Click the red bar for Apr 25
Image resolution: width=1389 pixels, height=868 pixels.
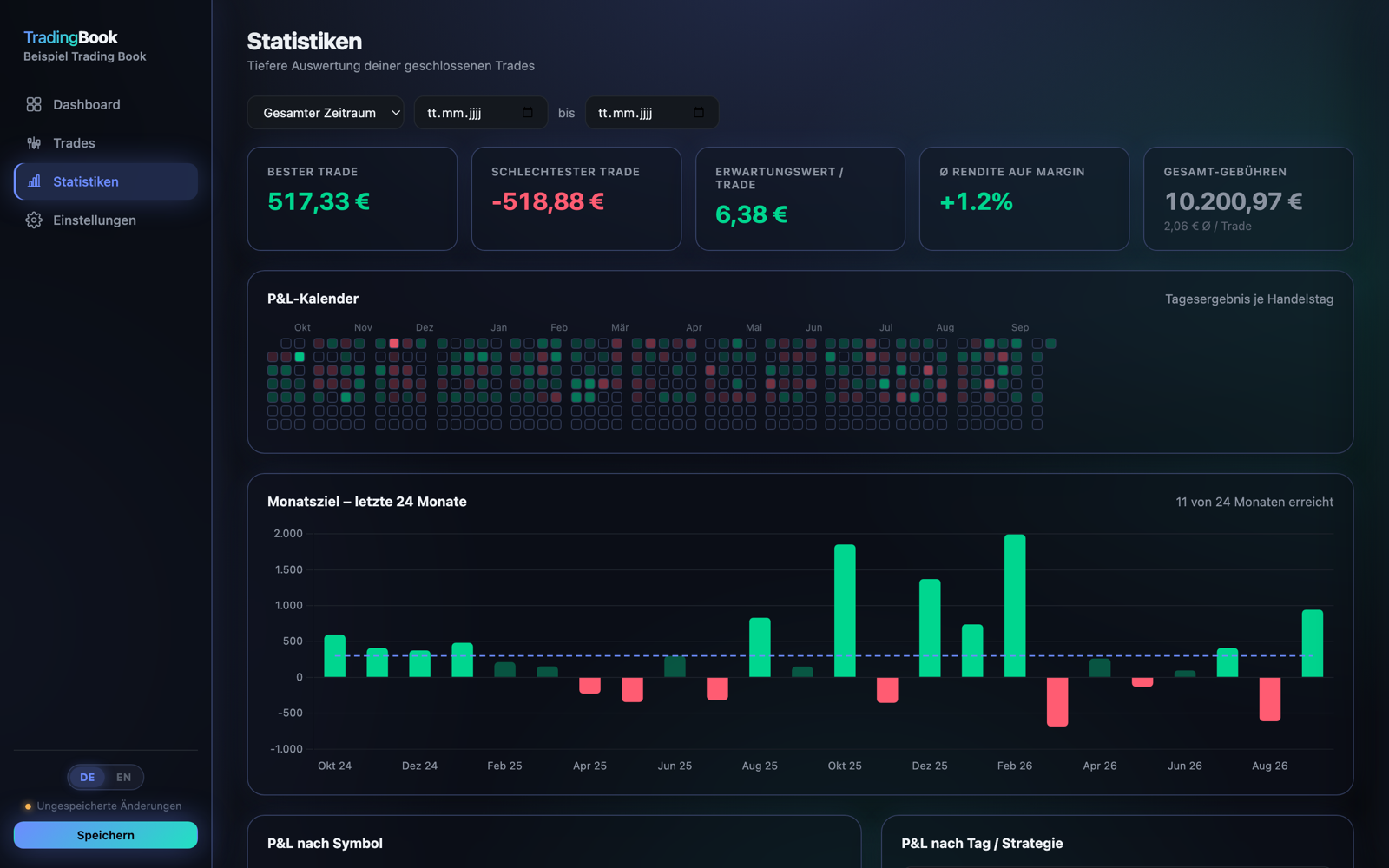[590, 685]
